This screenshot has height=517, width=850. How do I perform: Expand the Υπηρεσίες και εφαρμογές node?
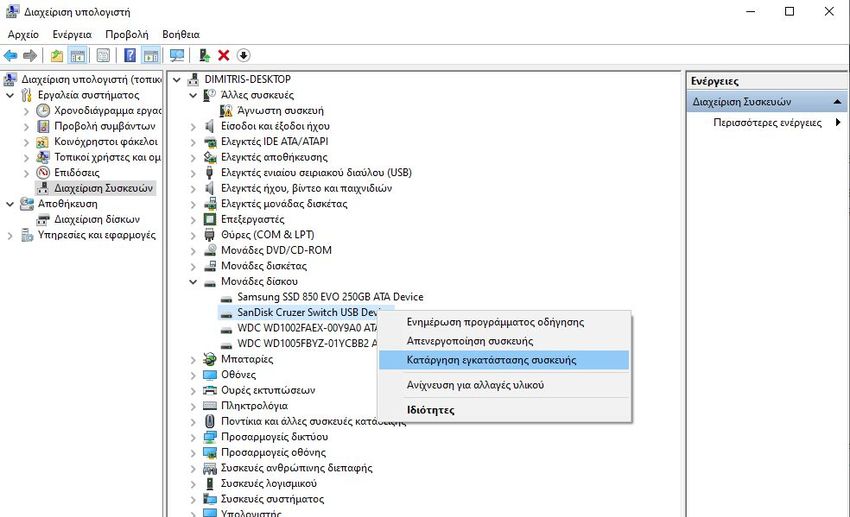click(10, 235)
